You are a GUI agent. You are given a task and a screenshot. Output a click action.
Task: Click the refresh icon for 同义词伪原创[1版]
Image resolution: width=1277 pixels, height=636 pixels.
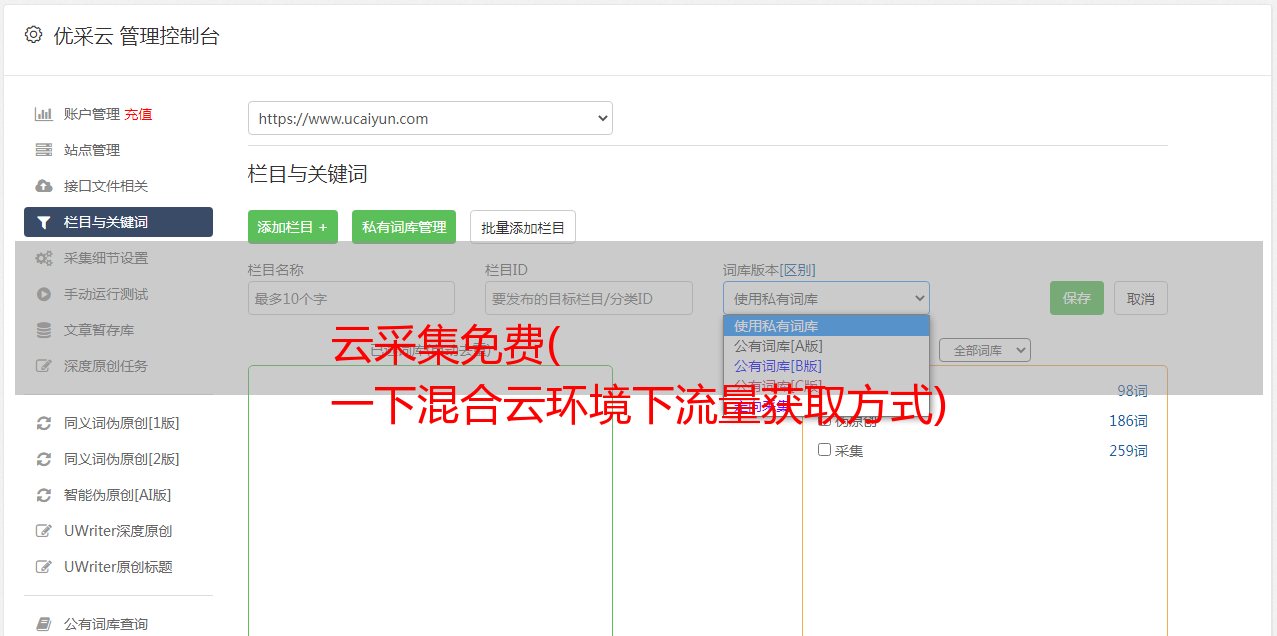point(44,423)
